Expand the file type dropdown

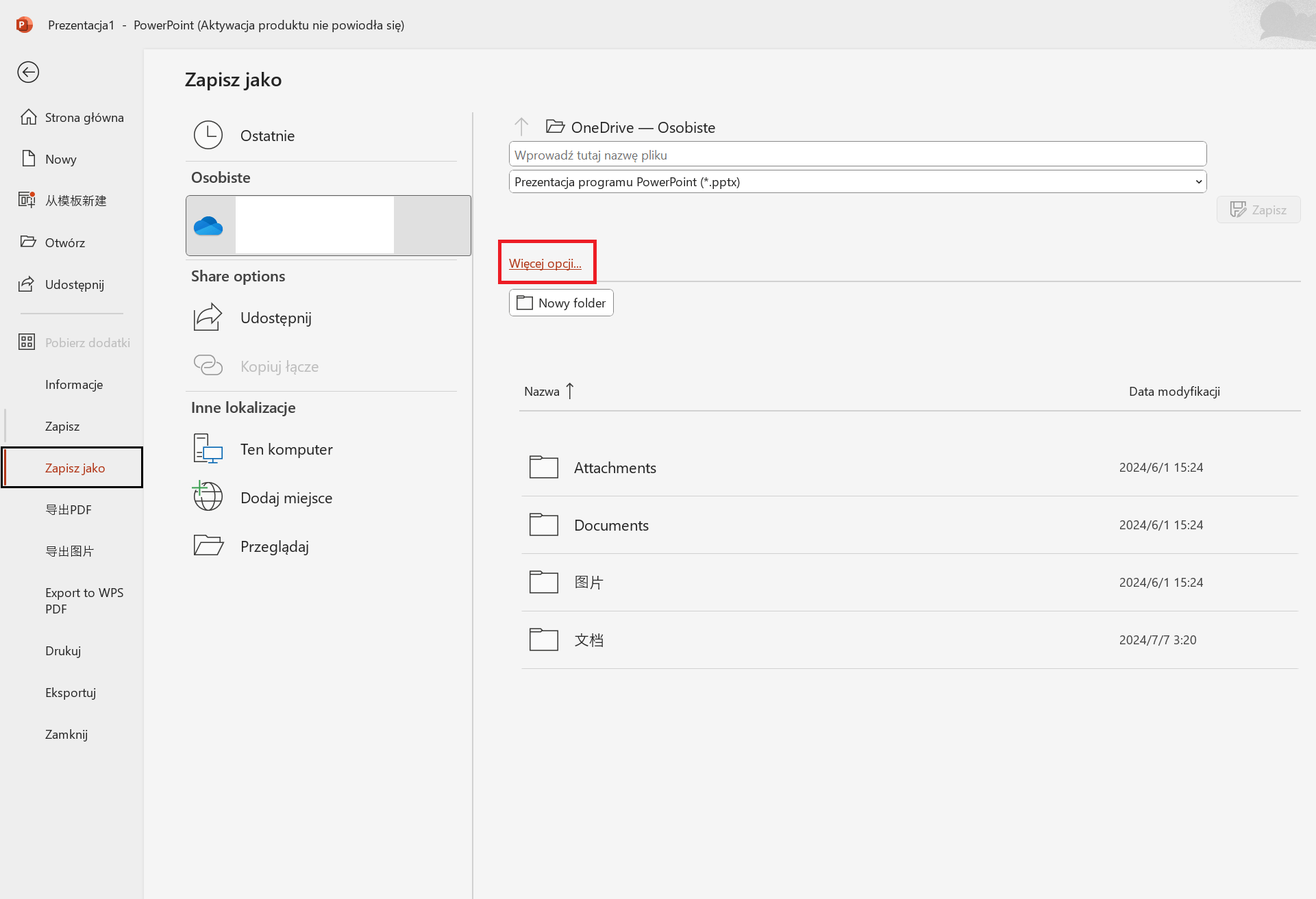(1198, 182)
